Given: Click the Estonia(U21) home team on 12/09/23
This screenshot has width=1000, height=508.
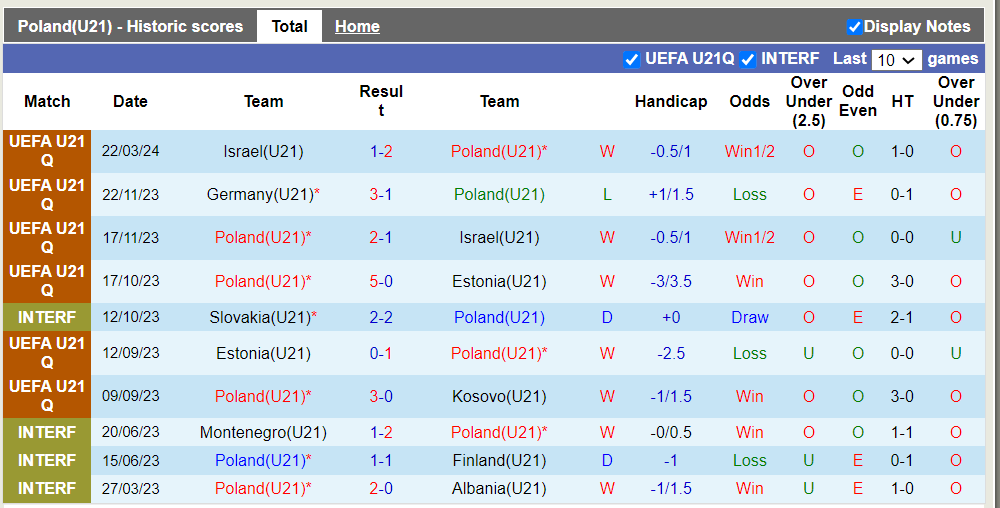Looking at the screenshot, I should pyautogui.click(x=263, y=353).
